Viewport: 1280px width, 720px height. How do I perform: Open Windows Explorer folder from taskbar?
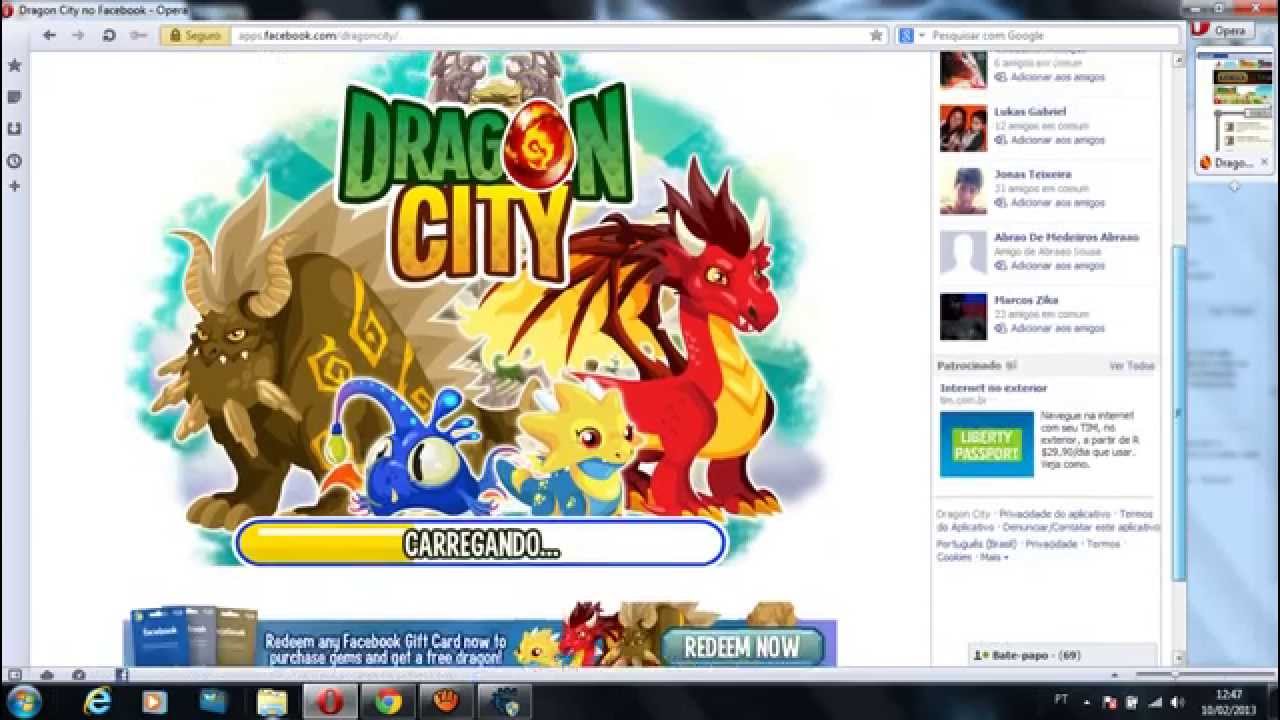[x=272, y=702]
